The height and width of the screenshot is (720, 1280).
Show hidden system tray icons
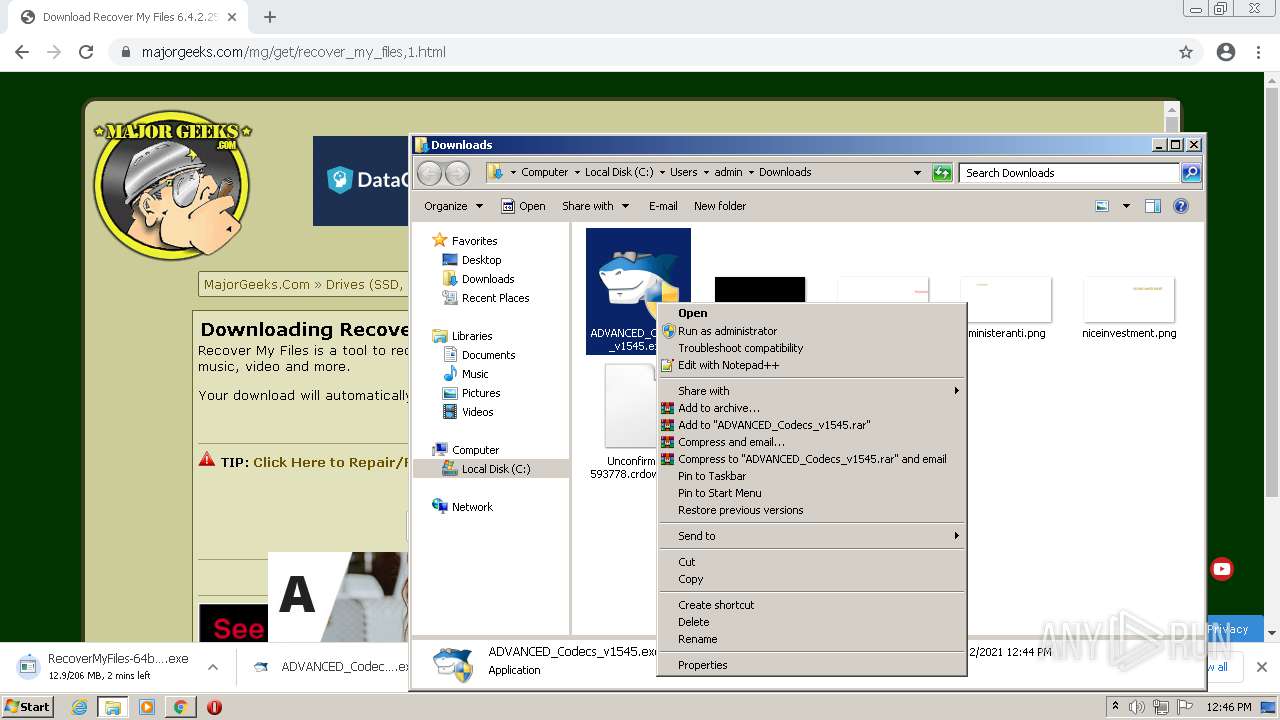[x=1115, y=707]
